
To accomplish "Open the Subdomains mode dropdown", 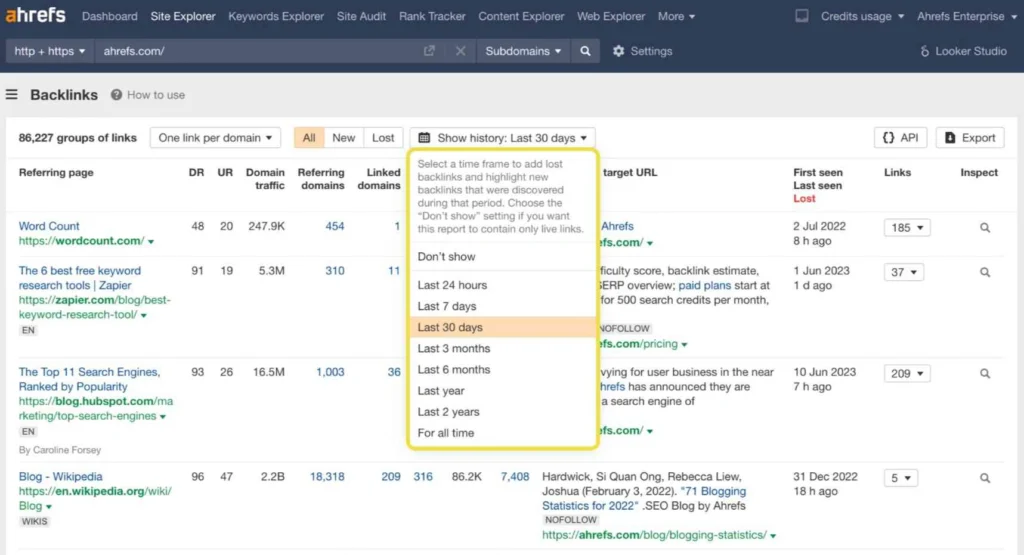I will click(523, 51).
